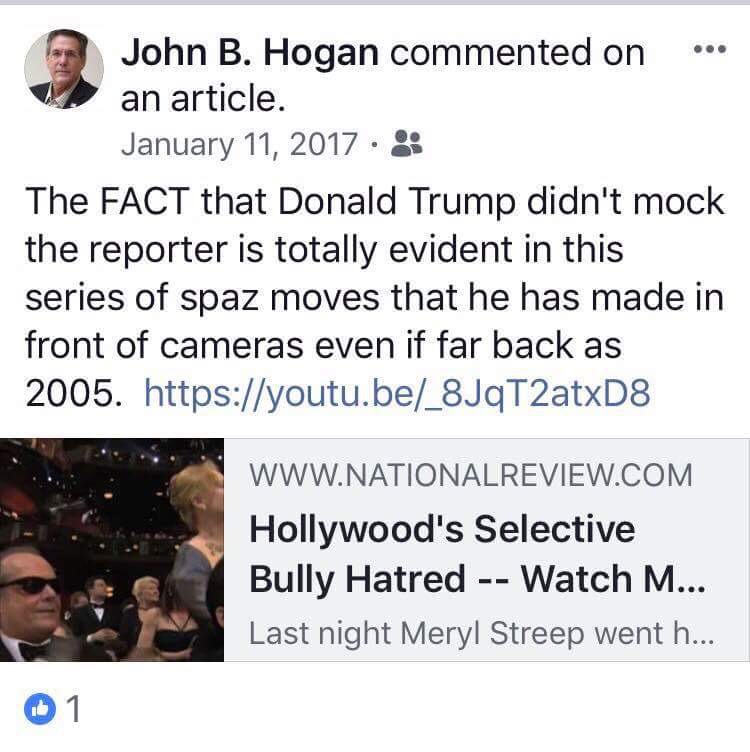
Task: Select the post body text paragraph
Action: (375, 297)
